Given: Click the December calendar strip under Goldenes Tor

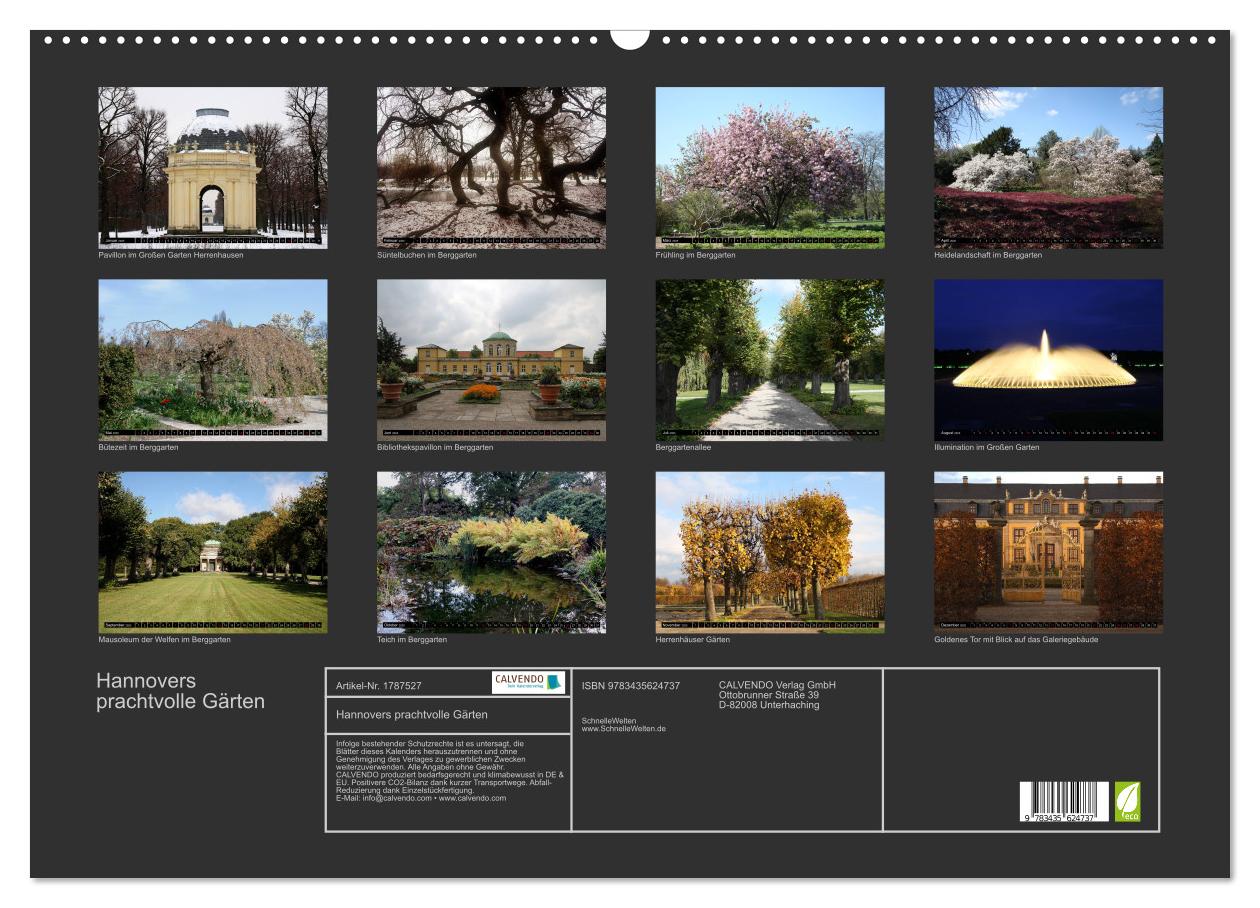Looking at the screenshot, I should point(1048,626).
